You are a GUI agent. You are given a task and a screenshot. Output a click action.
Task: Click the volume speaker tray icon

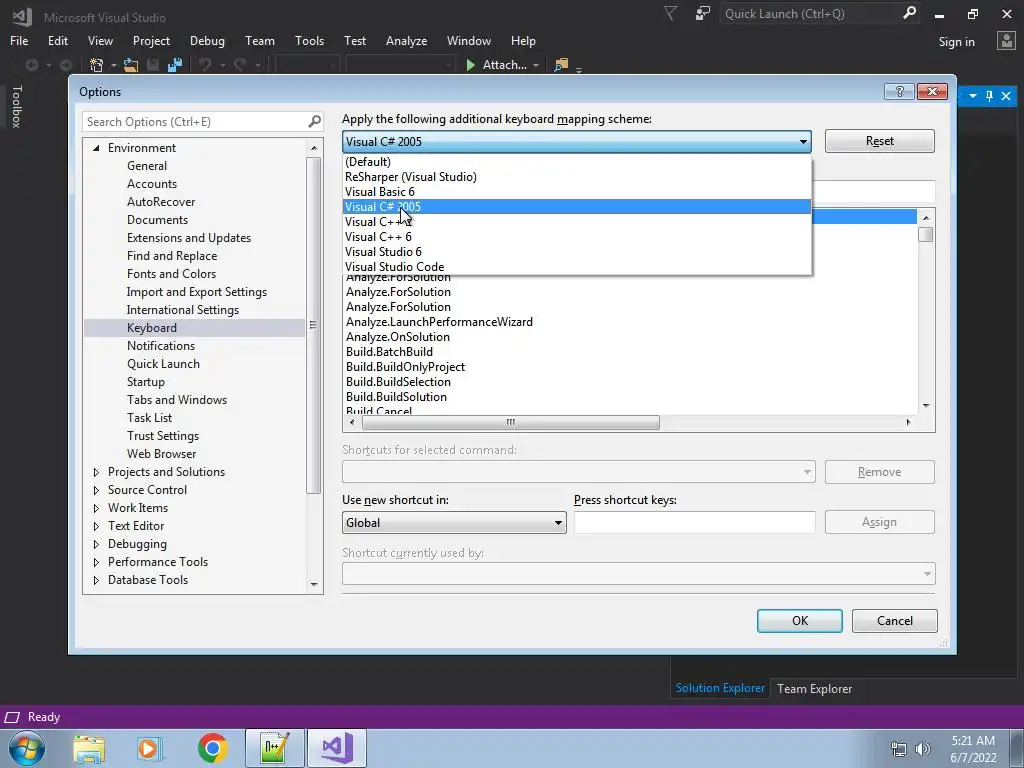pyautogui.click(x=923, y=749)
